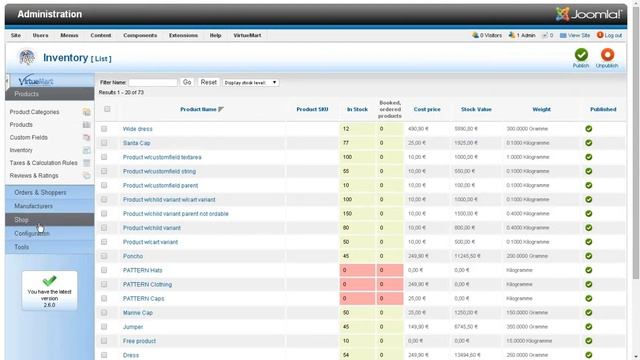
Task: Open the Help menu
Action: tap(216, 36)
